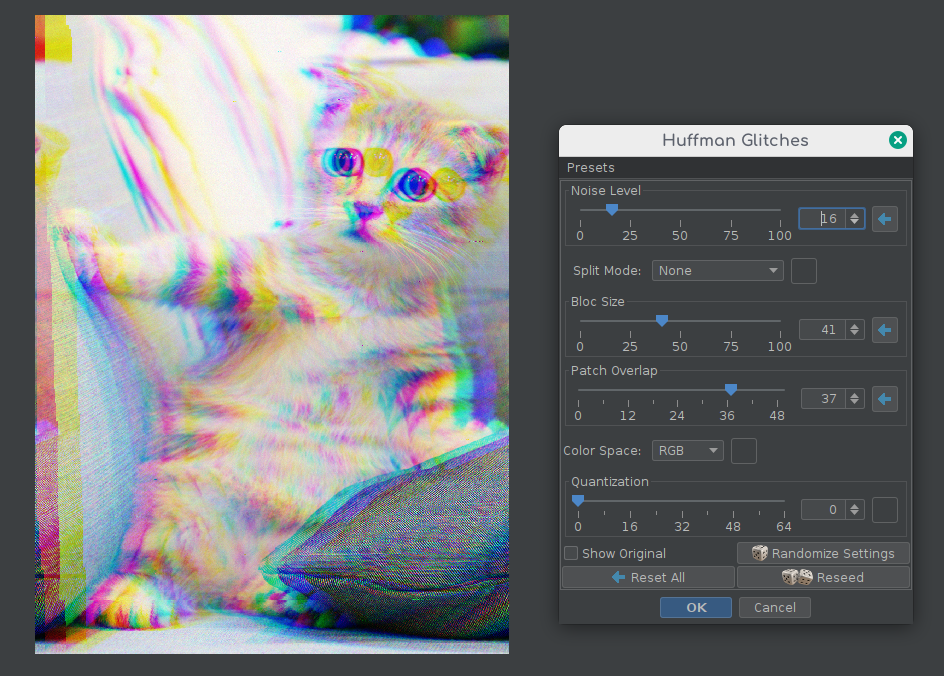Focus the Bloc Size value field
This screenshot has width=944, height=676.
822,329
